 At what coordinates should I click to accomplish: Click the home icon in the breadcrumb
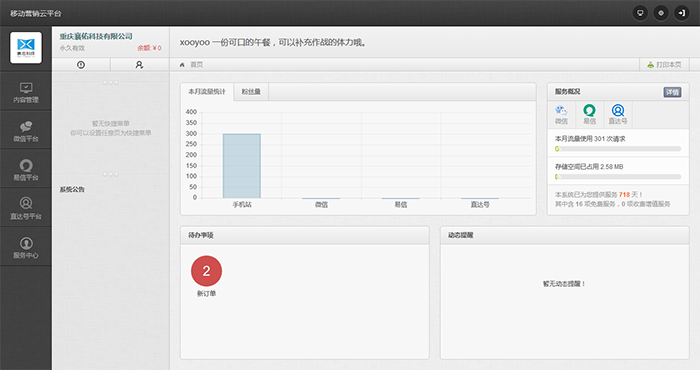click(182, 65)
